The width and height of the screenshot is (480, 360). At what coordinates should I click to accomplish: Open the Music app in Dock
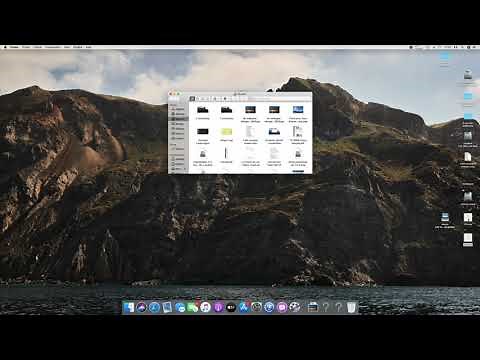(x=206, y=307)
